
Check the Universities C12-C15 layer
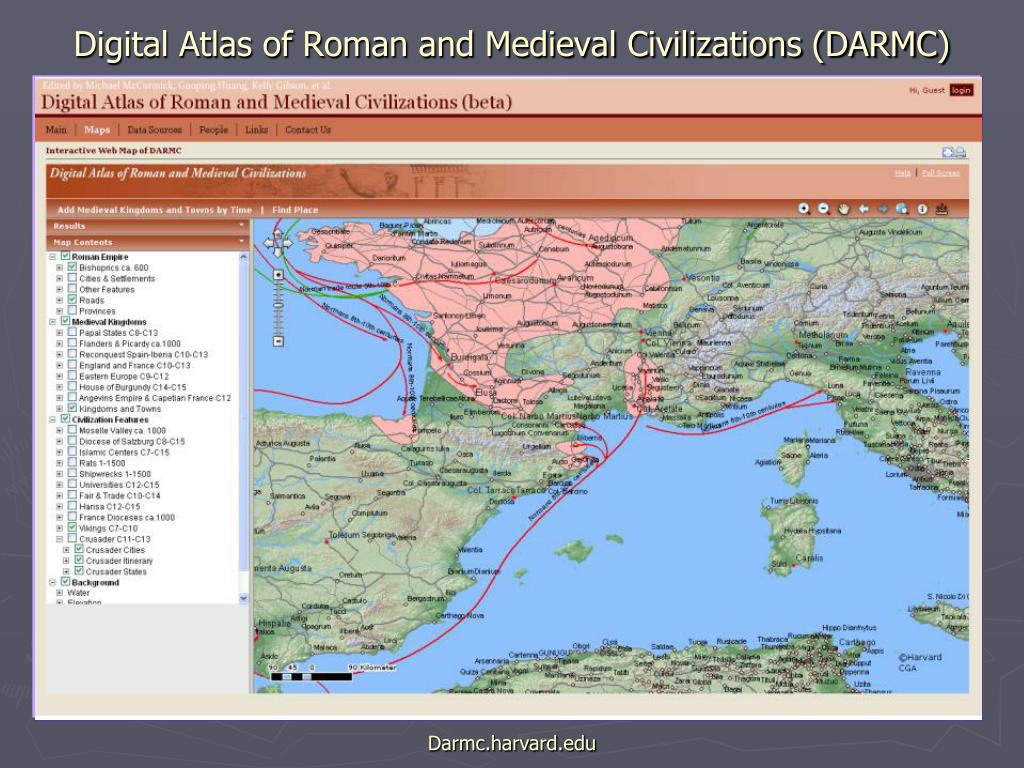72,485
